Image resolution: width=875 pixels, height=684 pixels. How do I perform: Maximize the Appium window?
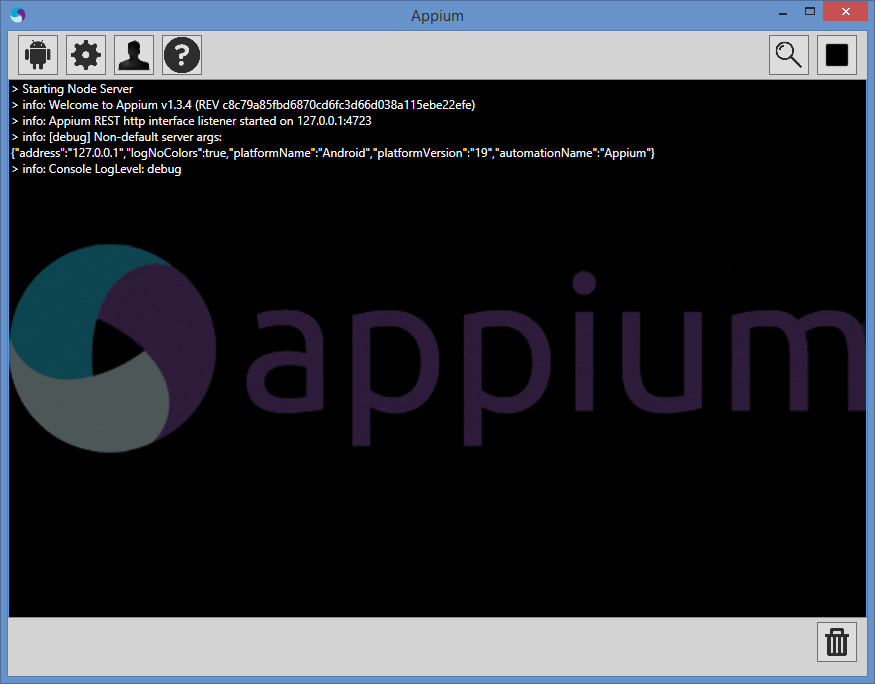point(810,12)
